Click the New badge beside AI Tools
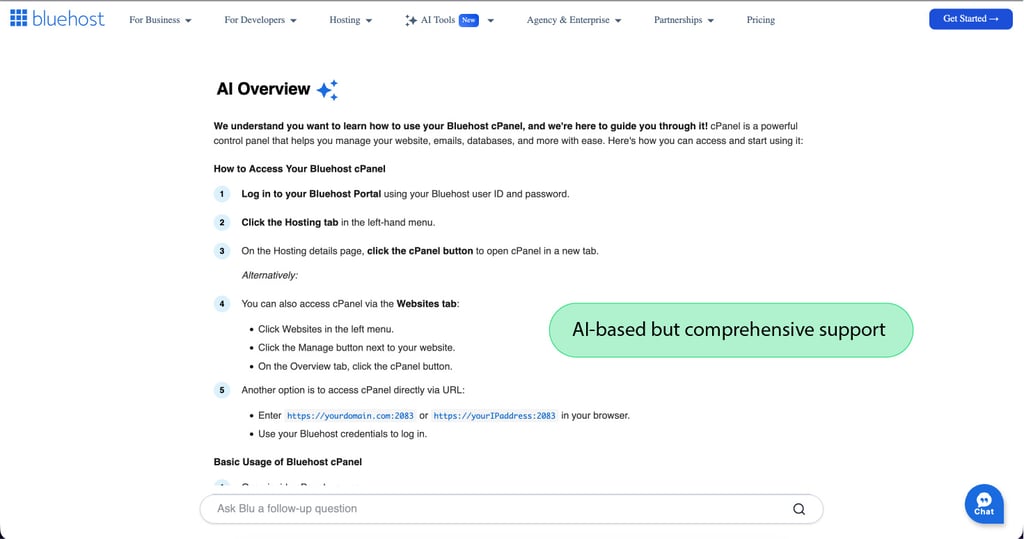This screenshot has width=1024, height=539. pyautogui.click(x=468, y=20)
